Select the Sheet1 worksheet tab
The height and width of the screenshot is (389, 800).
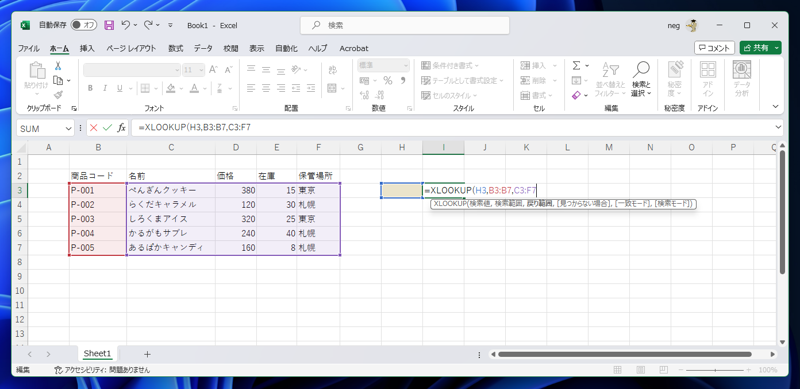(97, 353)
